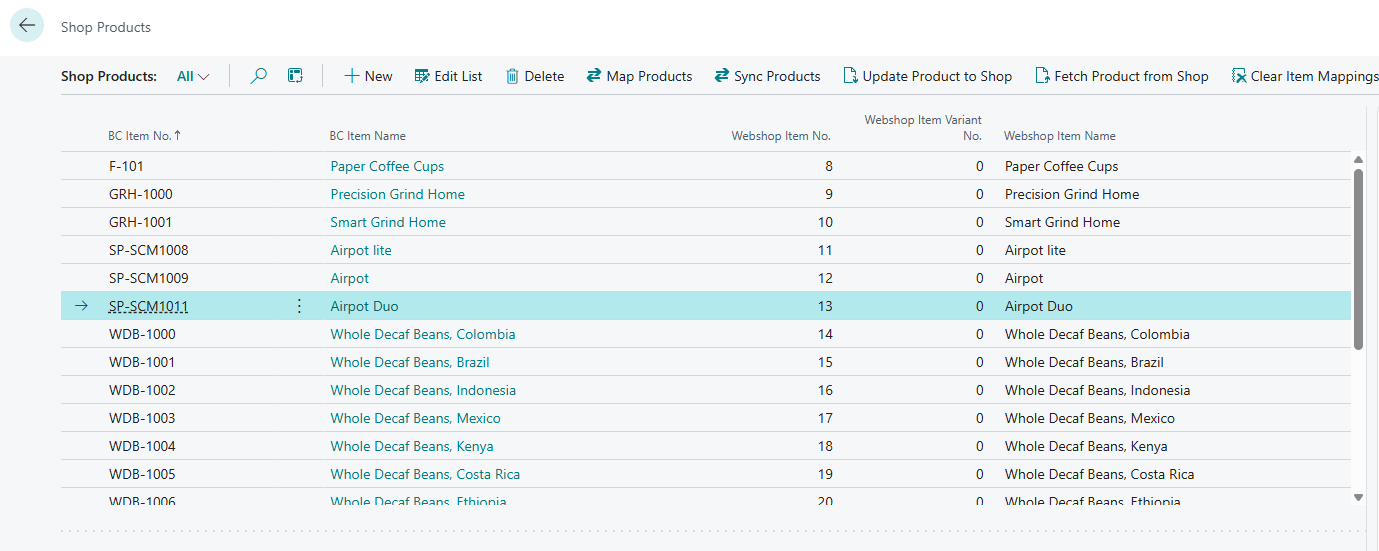Image resolution: width=1379 pixels, height=551 pixels.
Task: Open Whole Decaf Beans, Costa Rica link
Action: click(425, 474)
